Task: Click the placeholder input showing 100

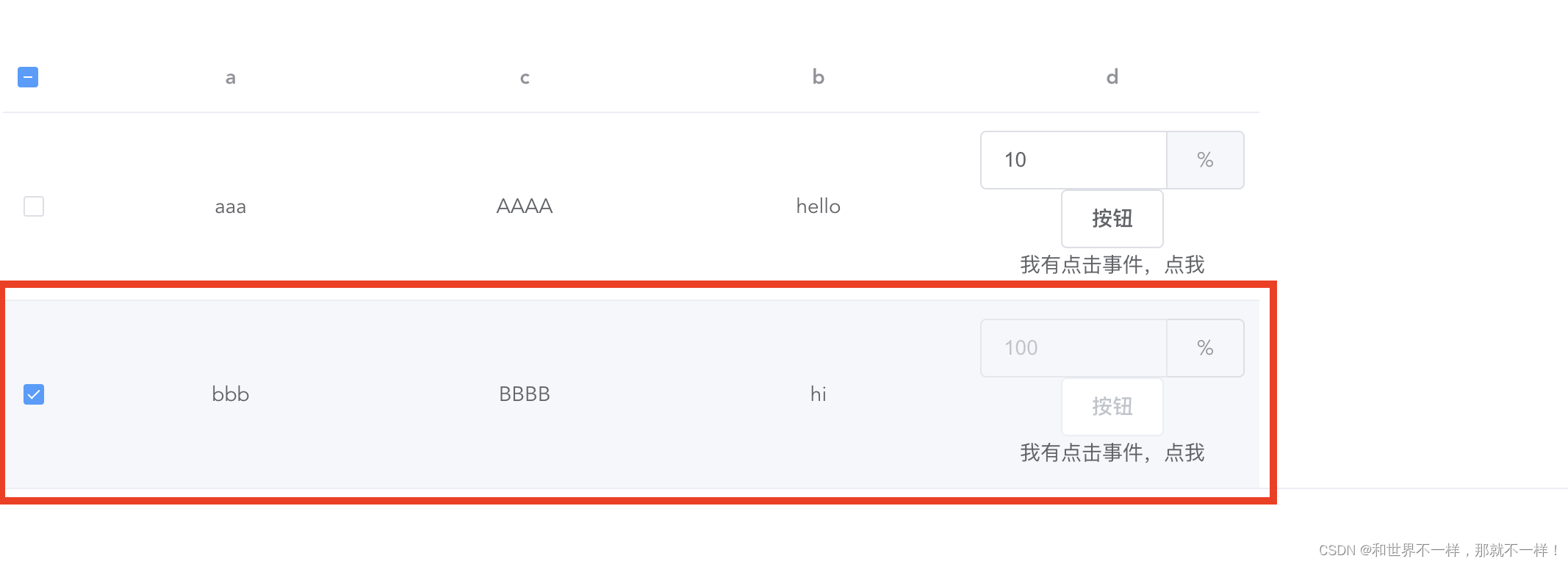Action: [1073, 347]
